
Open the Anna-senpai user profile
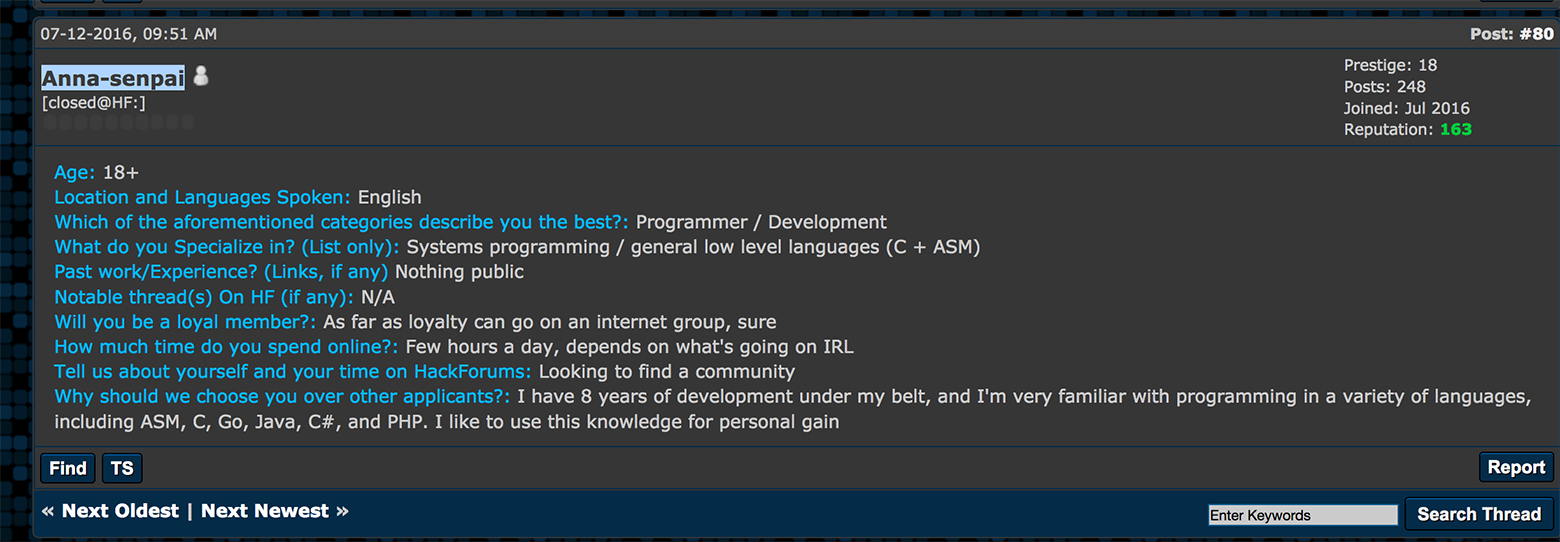[x=113, y=78]
